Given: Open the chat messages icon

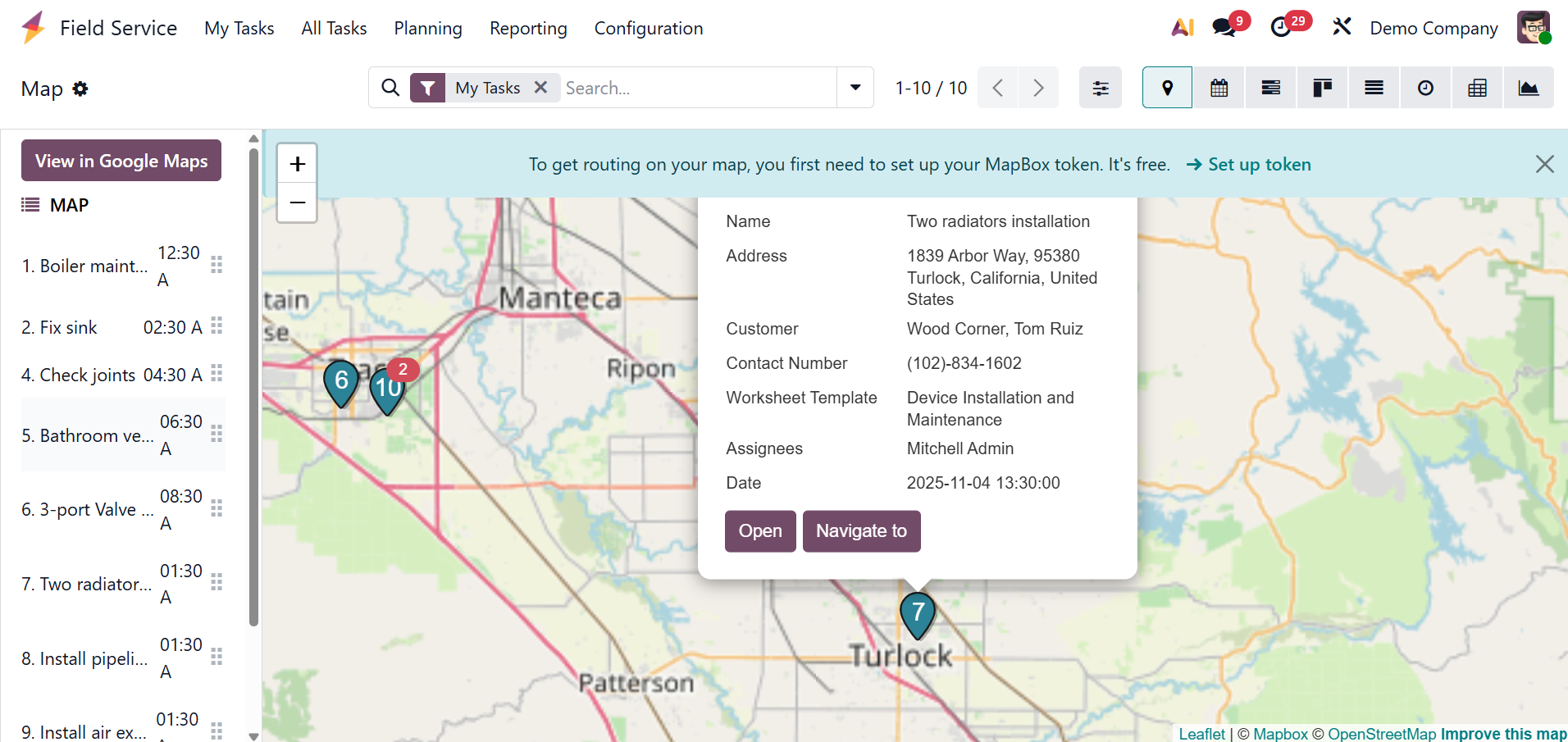Looking at the screenshot, I should tap(1224, 27).
